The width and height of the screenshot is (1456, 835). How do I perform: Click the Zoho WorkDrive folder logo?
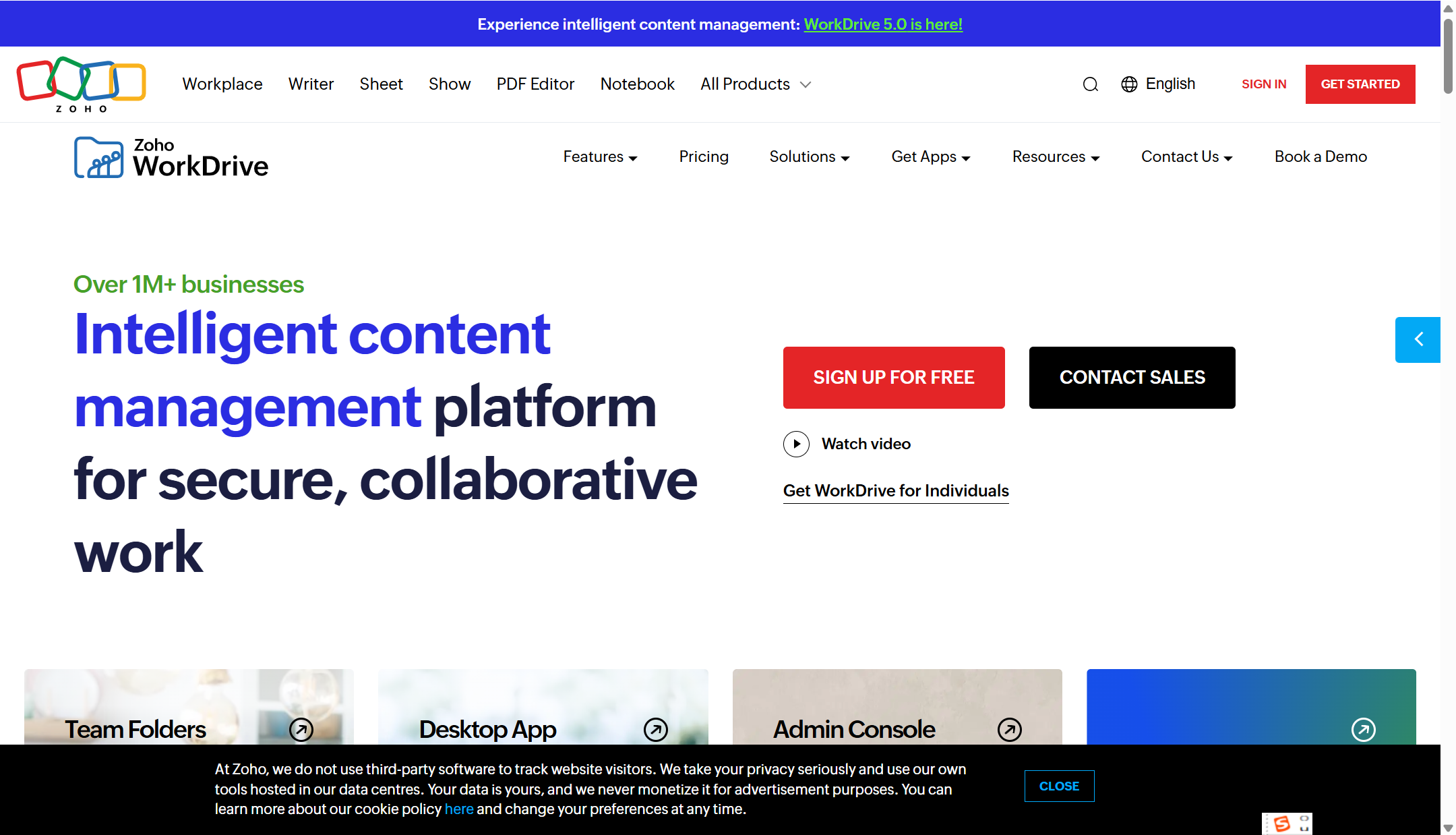(98, 158)
